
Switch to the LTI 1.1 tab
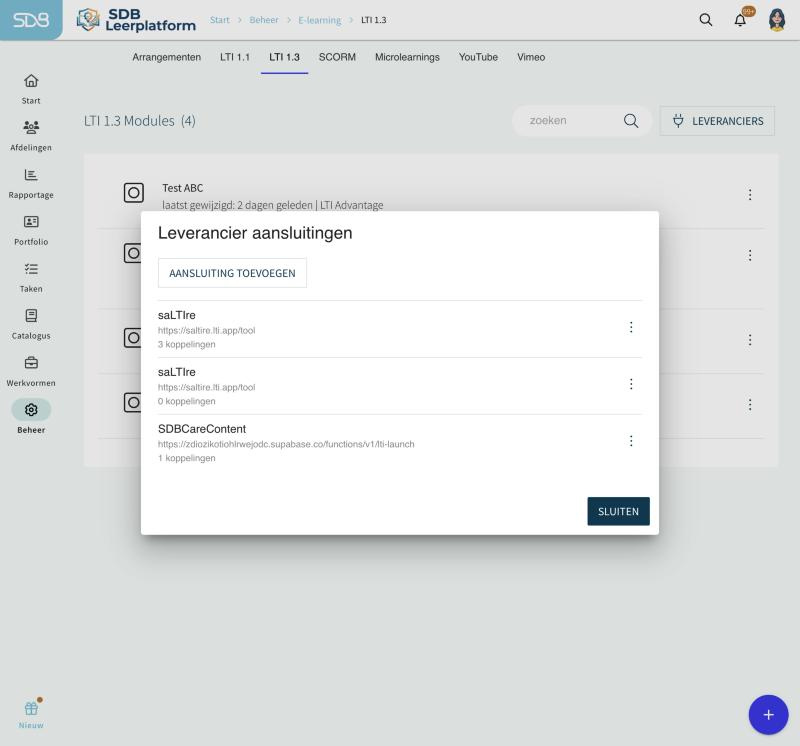235,57
